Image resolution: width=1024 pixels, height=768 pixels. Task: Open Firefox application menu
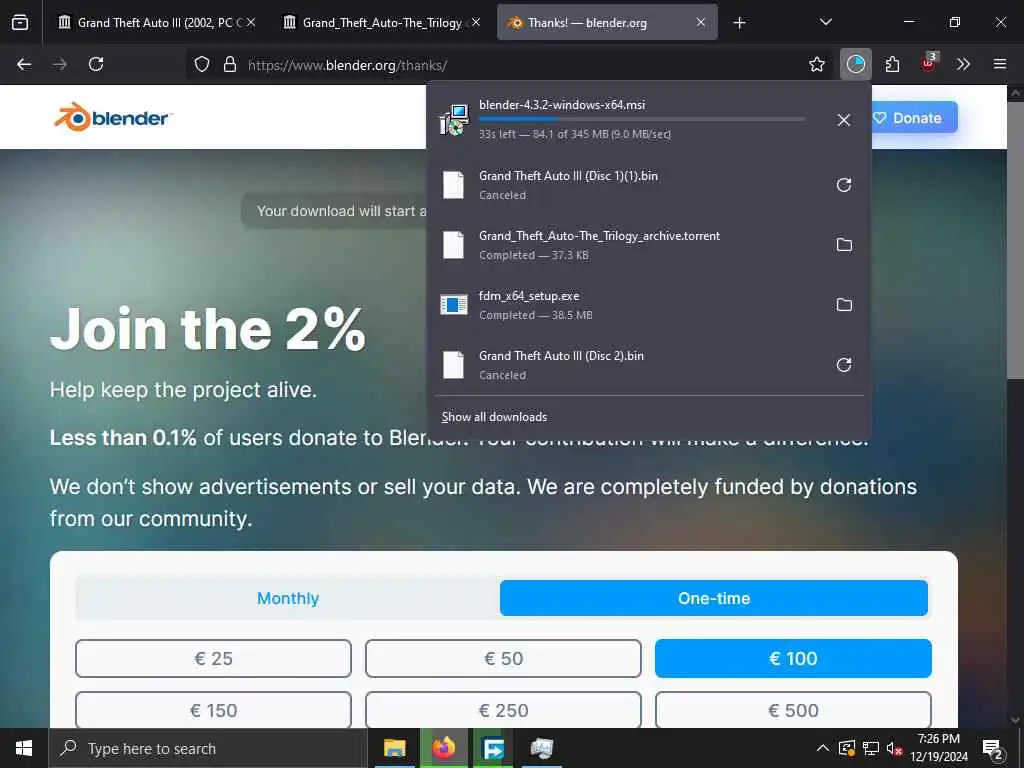point(1000,64)
